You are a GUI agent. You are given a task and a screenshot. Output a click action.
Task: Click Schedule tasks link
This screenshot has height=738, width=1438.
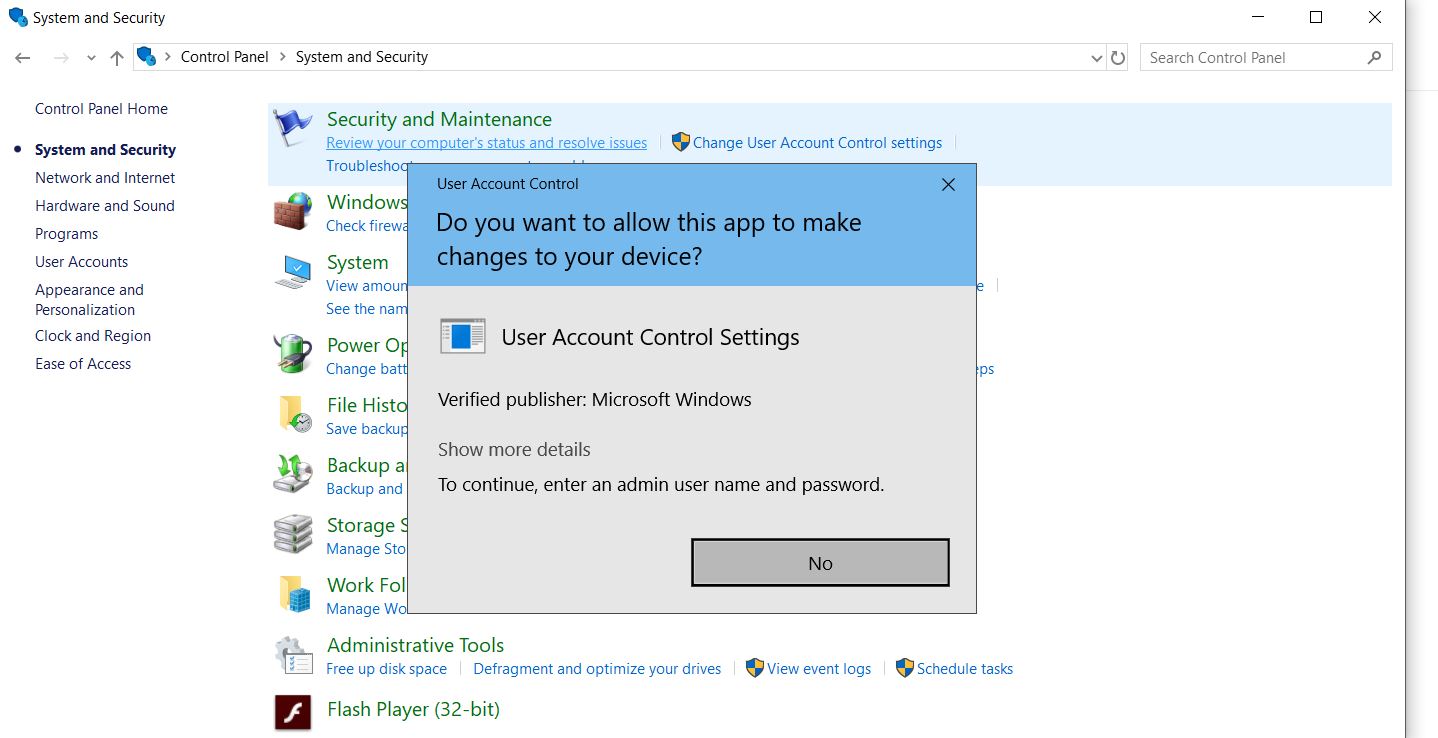pyautogui.click(x=965, y=668)
